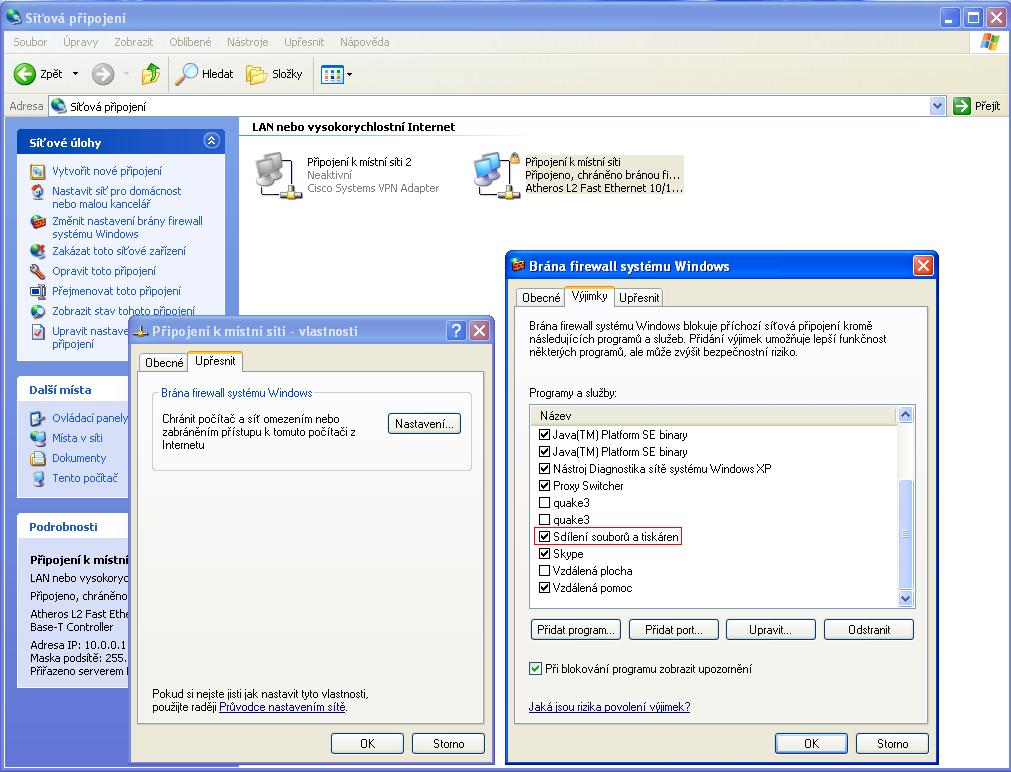Uncheck the Skype firewall exception
The width and height of the screenshot is (1011, 772).
(545, 554)
